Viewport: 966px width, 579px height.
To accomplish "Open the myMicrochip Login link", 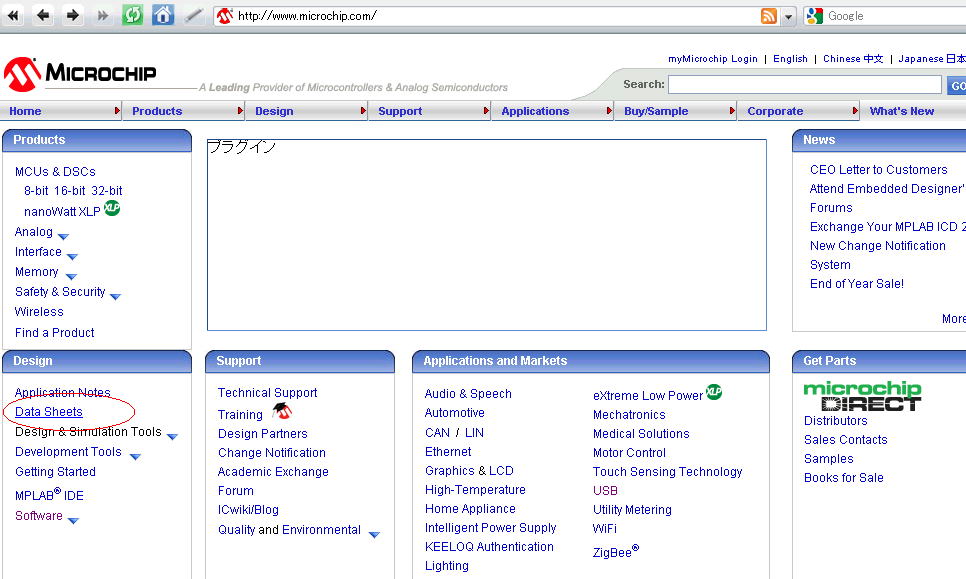I will tap(713, 59).
